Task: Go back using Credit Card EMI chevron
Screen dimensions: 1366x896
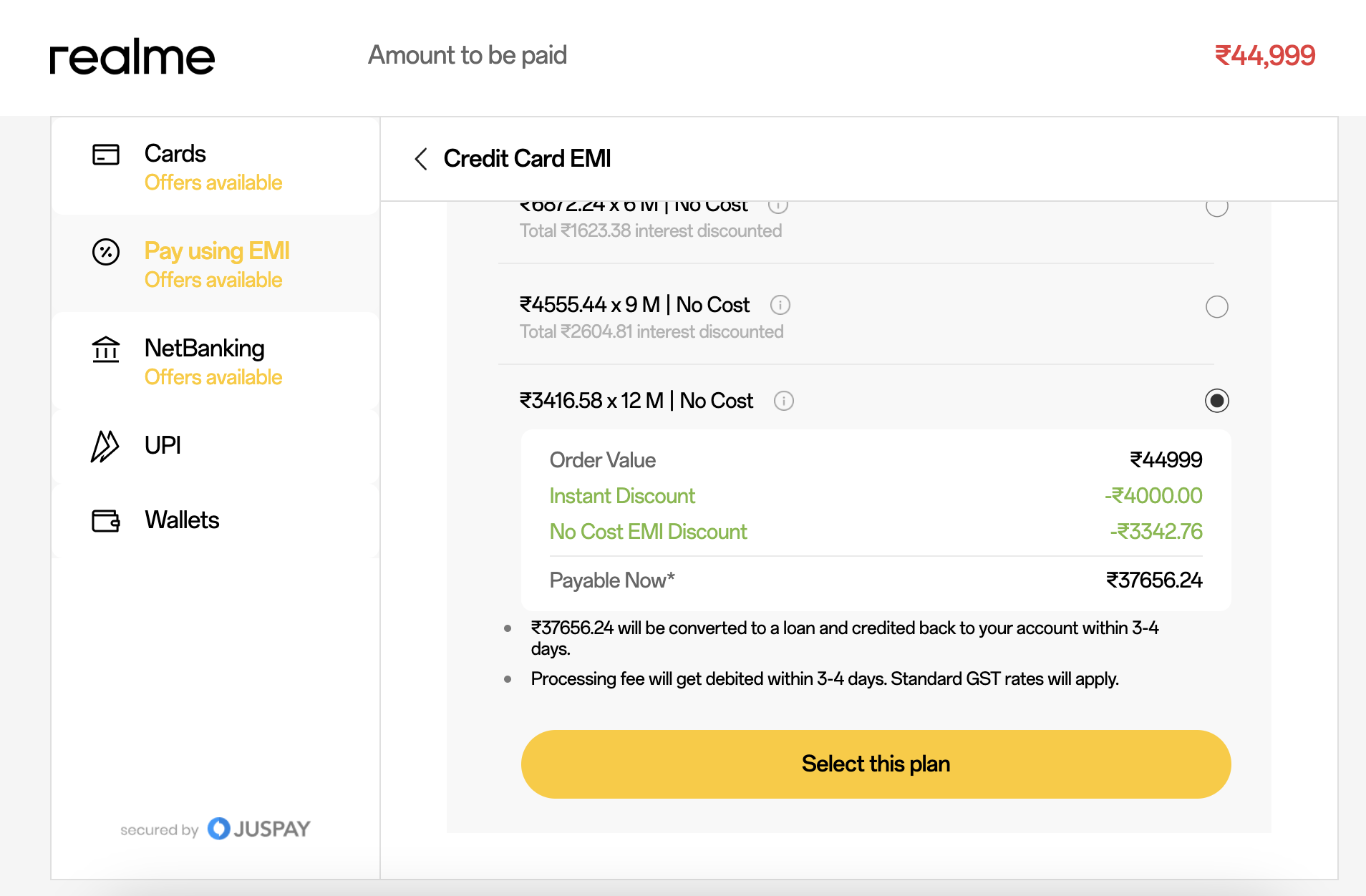Action: [421, 159]
